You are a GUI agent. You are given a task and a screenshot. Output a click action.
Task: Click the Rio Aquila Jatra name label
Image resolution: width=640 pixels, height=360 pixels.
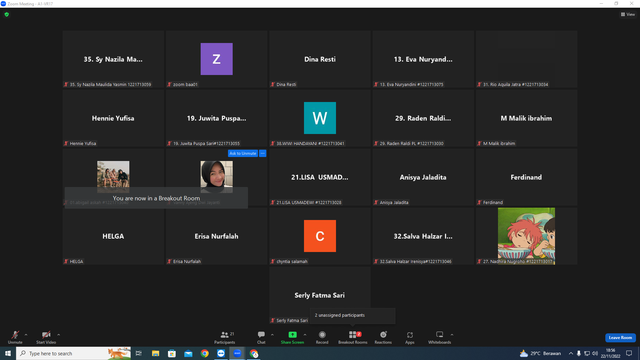516,84
